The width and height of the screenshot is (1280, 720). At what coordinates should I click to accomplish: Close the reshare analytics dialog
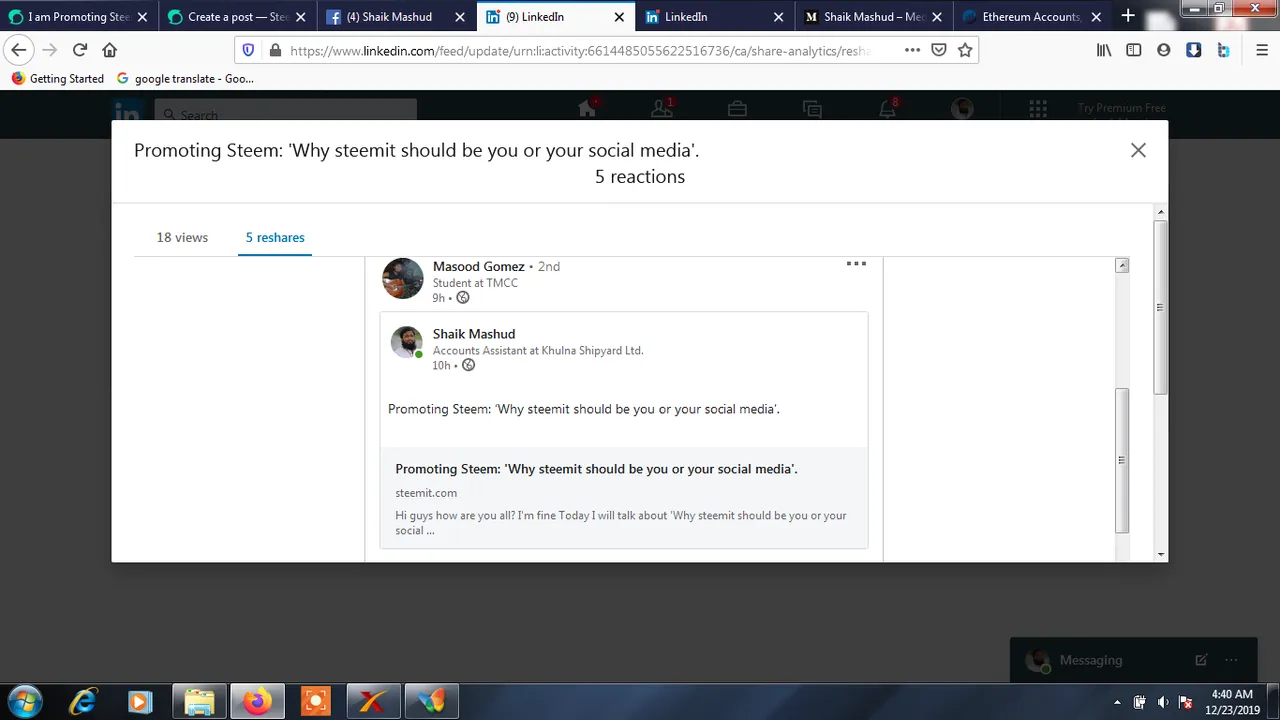1138,150
